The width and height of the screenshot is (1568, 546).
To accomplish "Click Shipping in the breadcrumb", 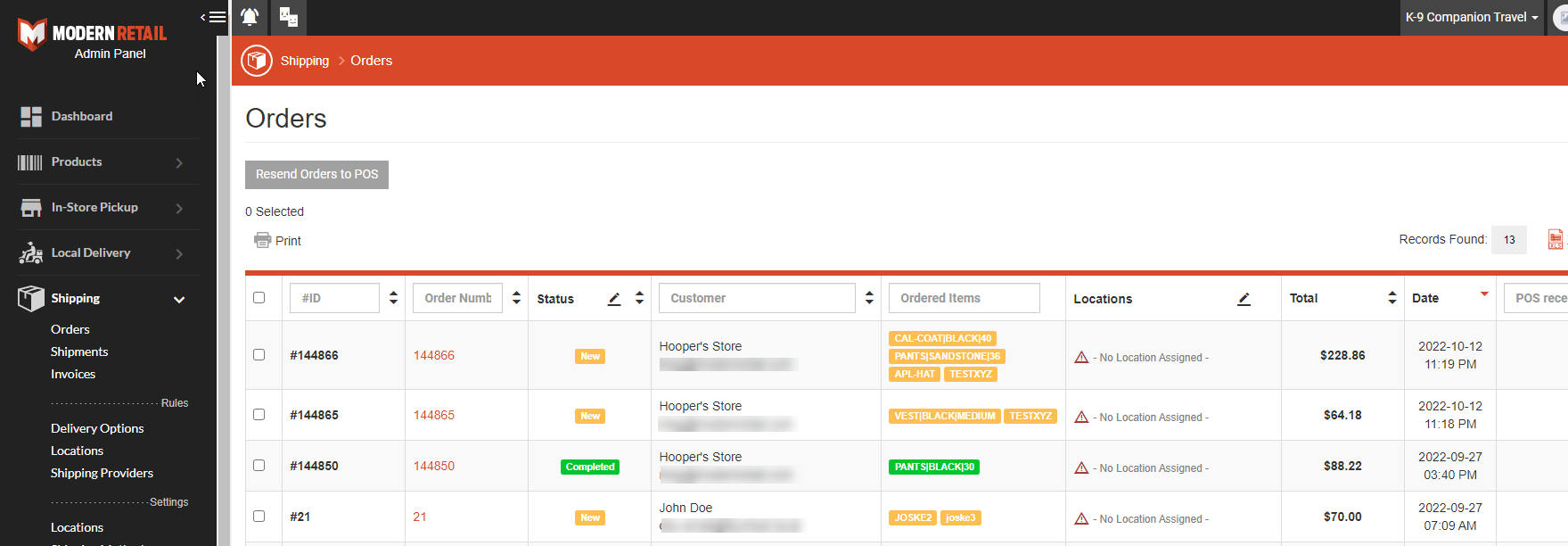I will click(305, 61).
